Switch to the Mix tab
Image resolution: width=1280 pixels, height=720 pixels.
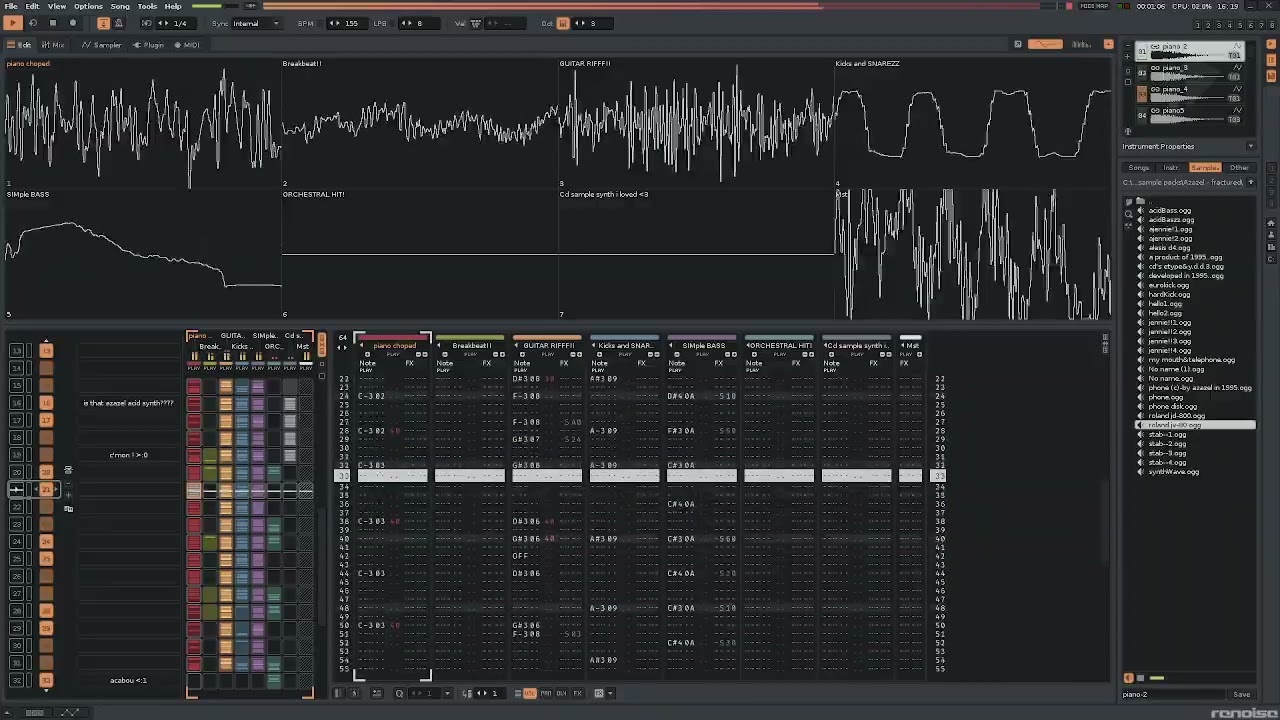[x=53, y=45]
